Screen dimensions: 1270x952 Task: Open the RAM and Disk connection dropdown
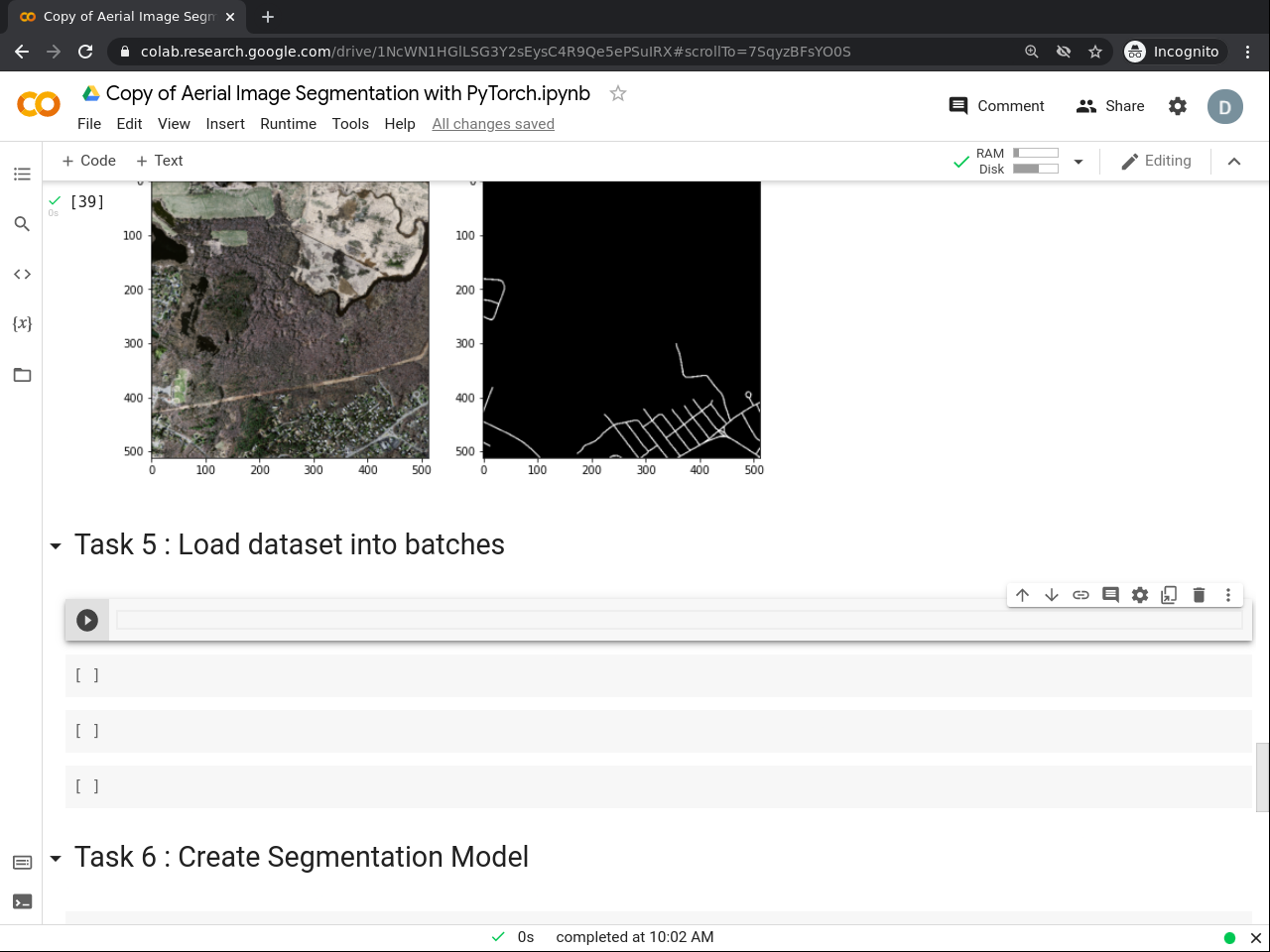pyautogui.click(x=1079, y=162)
